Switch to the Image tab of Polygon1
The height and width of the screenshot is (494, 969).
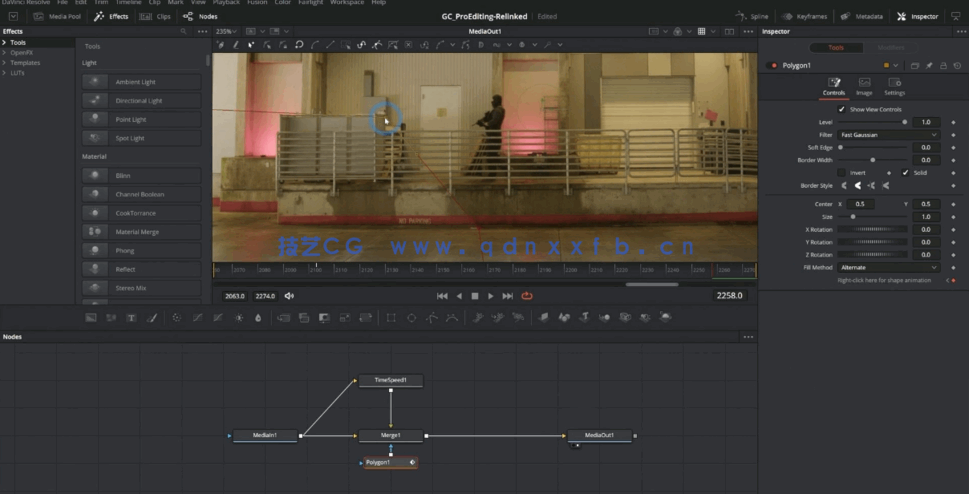(864, 86)
